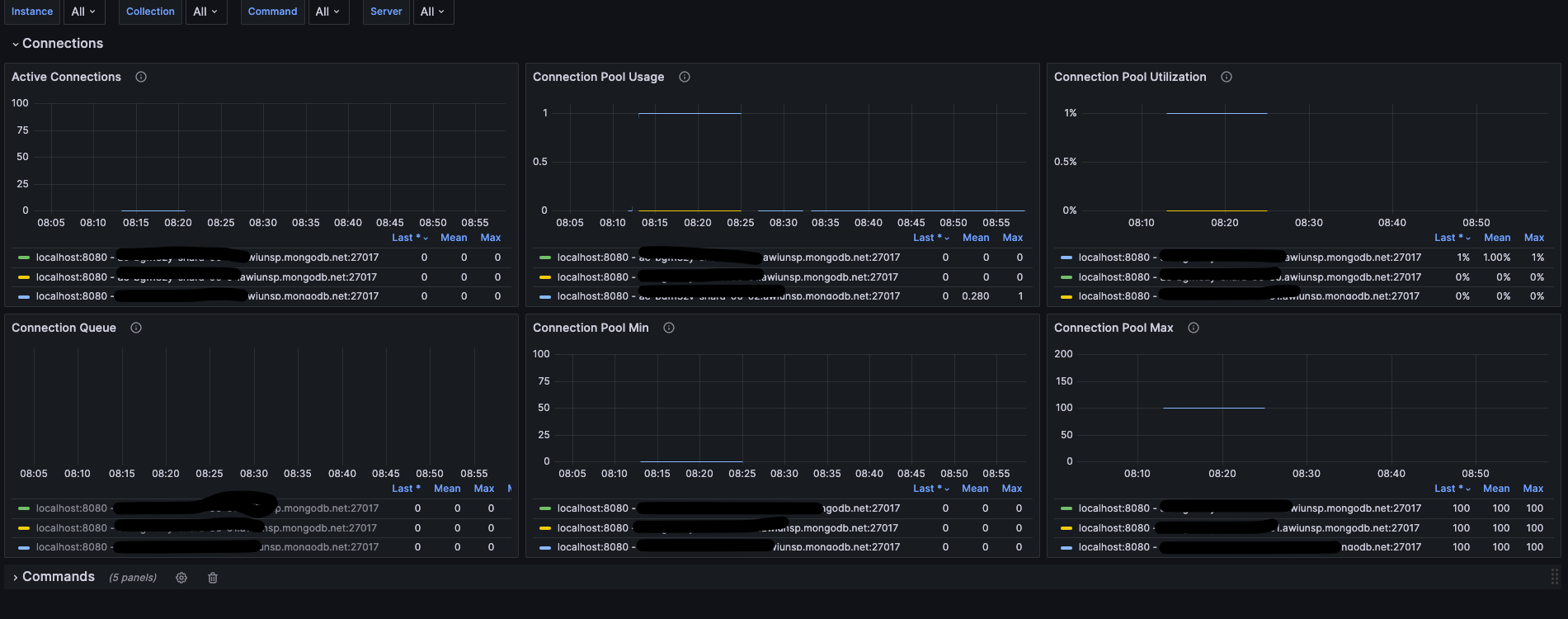Grab the Commands row drag handle
This screenshot has height=619, width=1568.
[x=1555, y=577]
